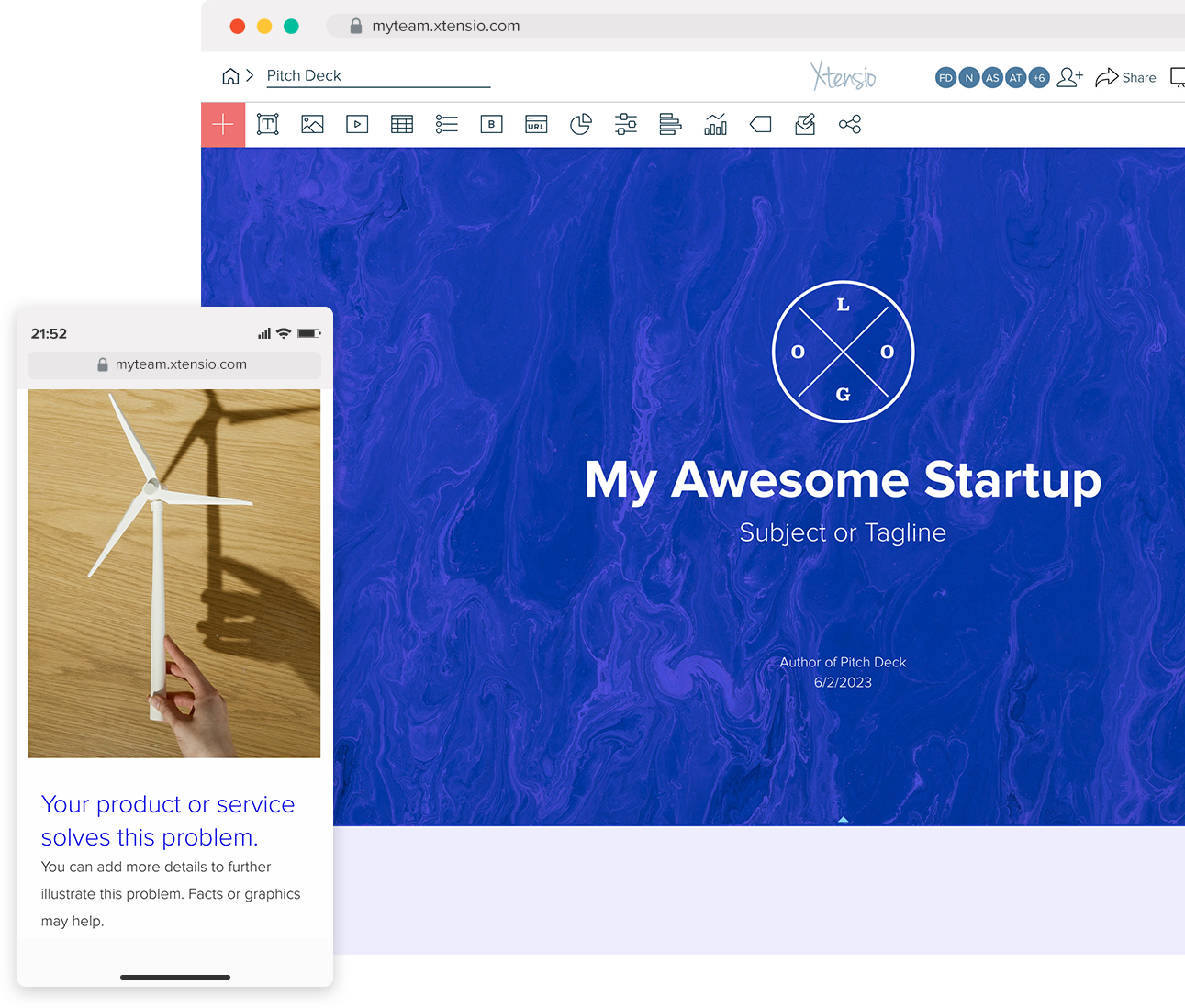Click the FD collaborator avatar
The width and height of the screenshot is (1185, 1008).
point(945,77)
